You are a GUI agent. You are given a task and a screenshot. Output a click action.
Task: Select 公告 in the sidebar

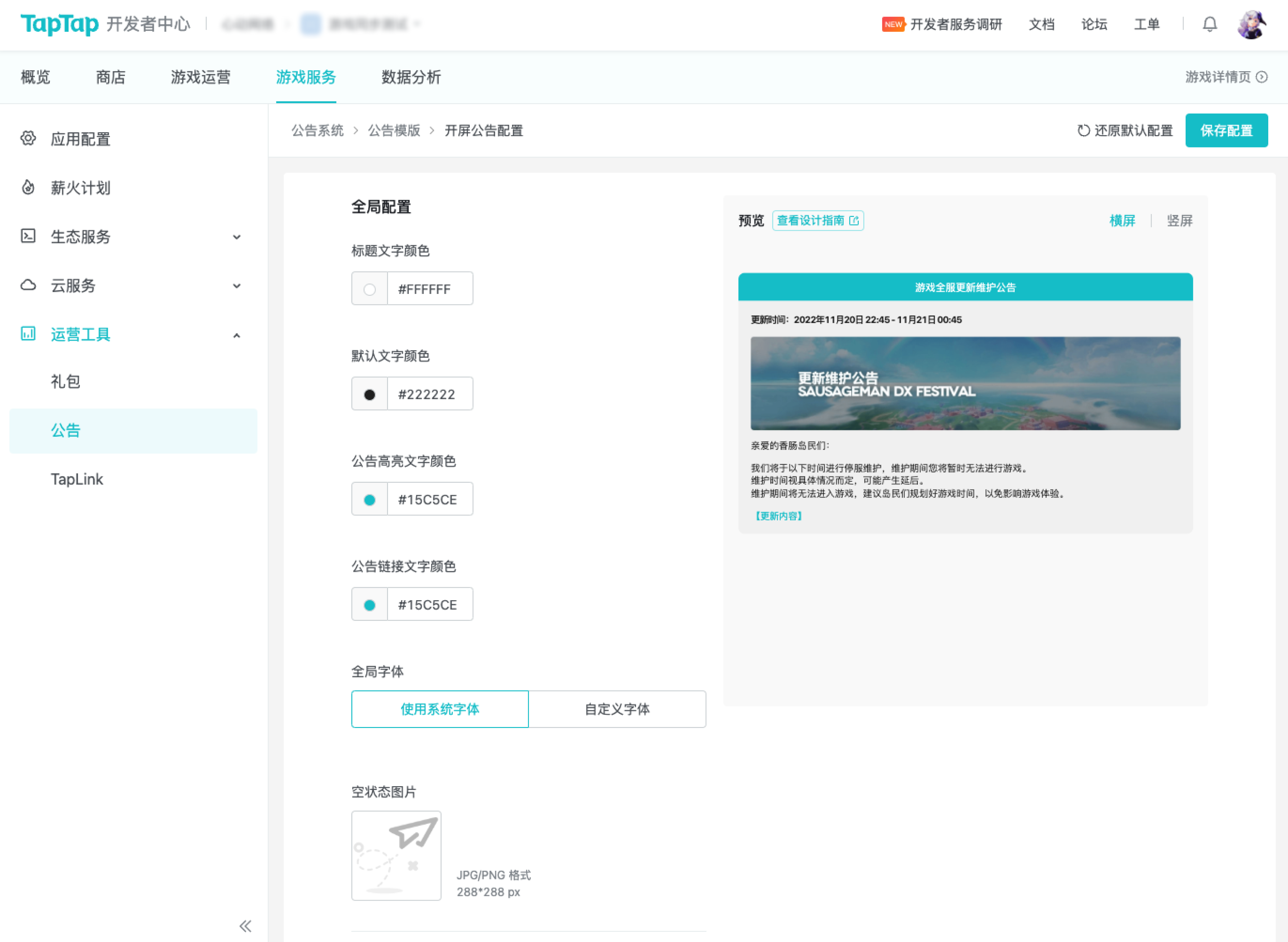coord(134,431)
